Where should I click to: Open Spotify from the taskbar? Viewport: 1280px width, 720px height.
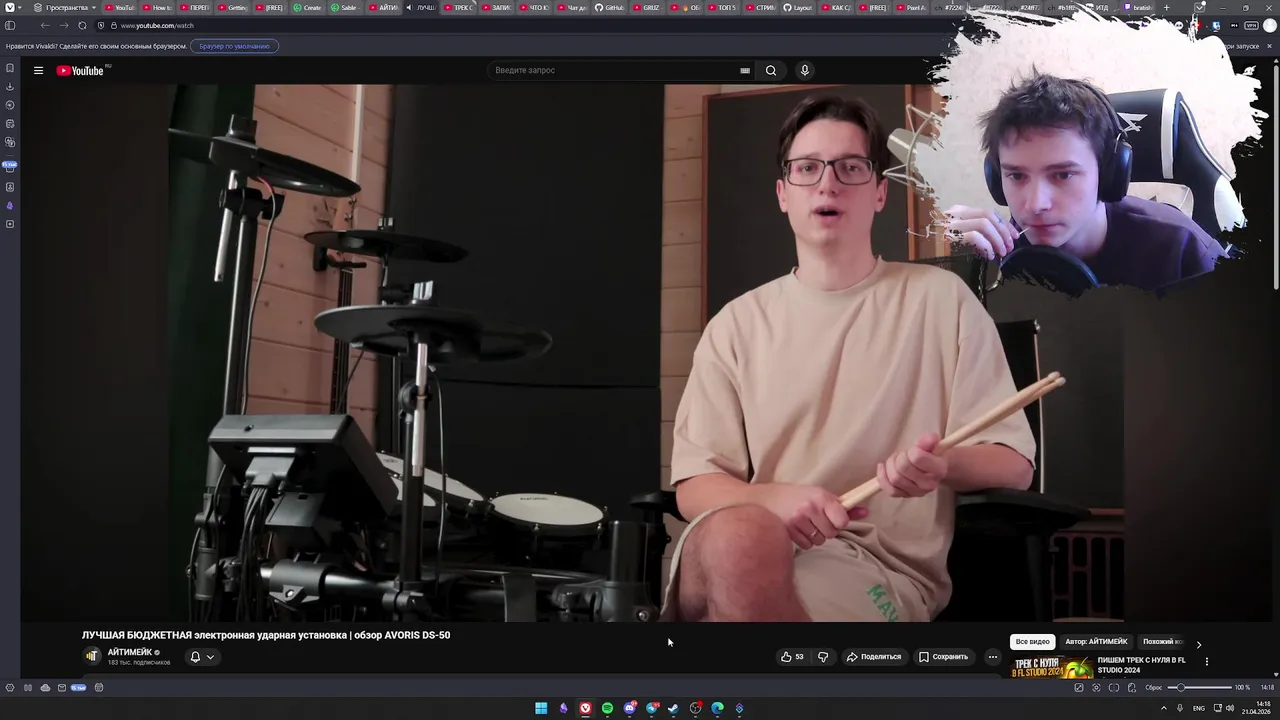(x=607, y=708)
